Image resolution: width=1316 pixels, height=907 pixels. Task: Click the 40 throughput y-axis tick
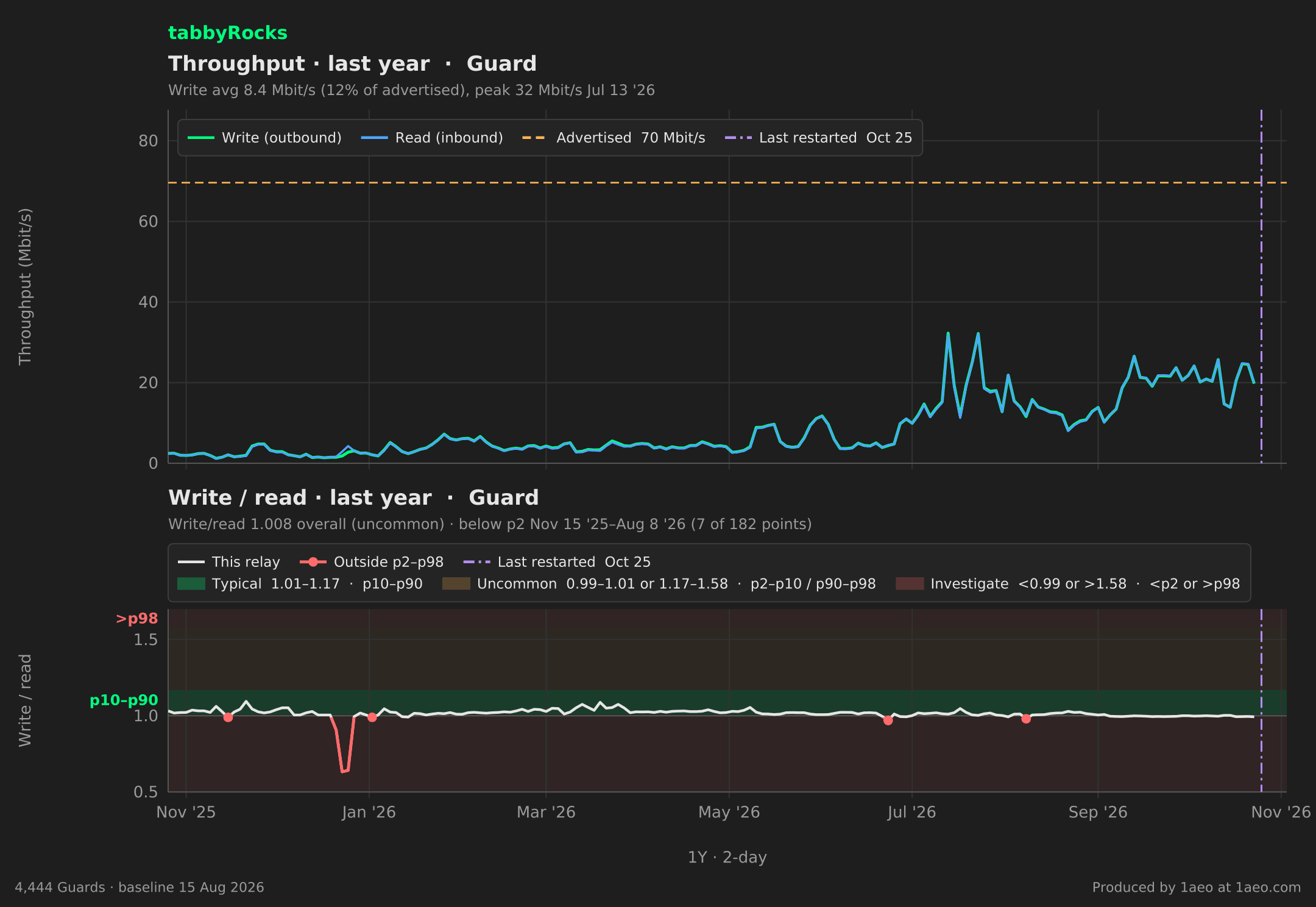pyautogui.click(x=148, y=302)
